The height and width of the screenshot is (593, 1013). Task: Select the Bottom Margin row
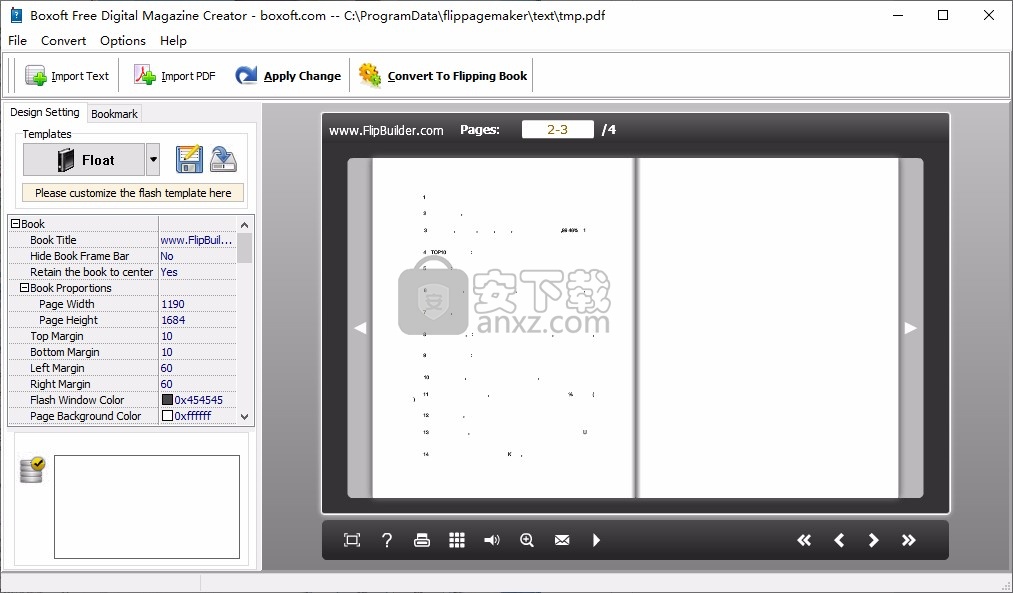pyautogui.click(x=123, y=352)
